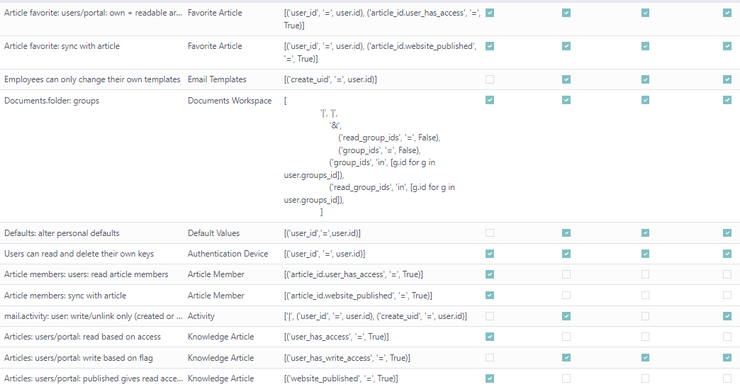Toggle the second checkbox in the Activity row

pyautogui.click(x=566, y=316)
